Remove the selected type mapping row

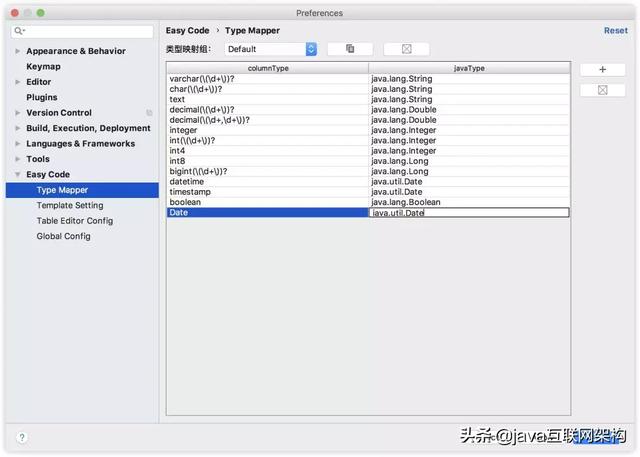[602, 90]
